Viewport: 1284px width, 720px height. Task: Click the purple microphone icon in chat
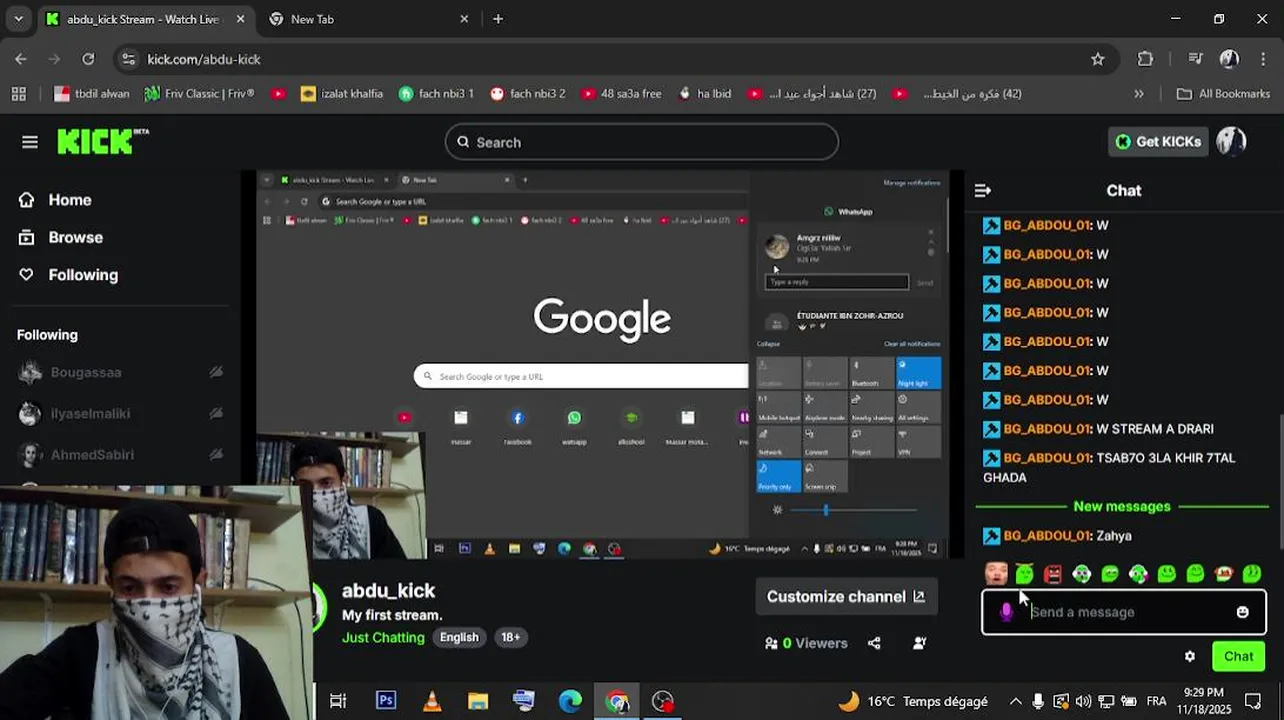(1006, 612)
